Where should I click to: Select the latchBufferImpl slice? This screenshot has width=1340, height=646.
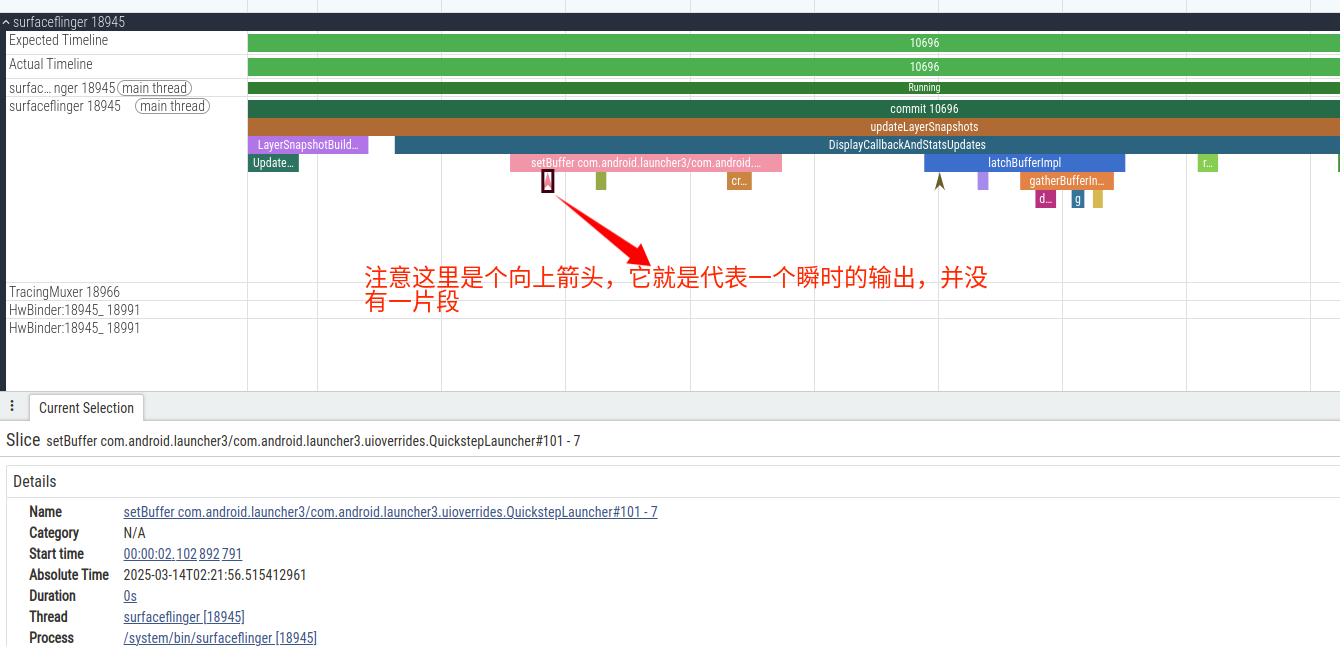1024,163
